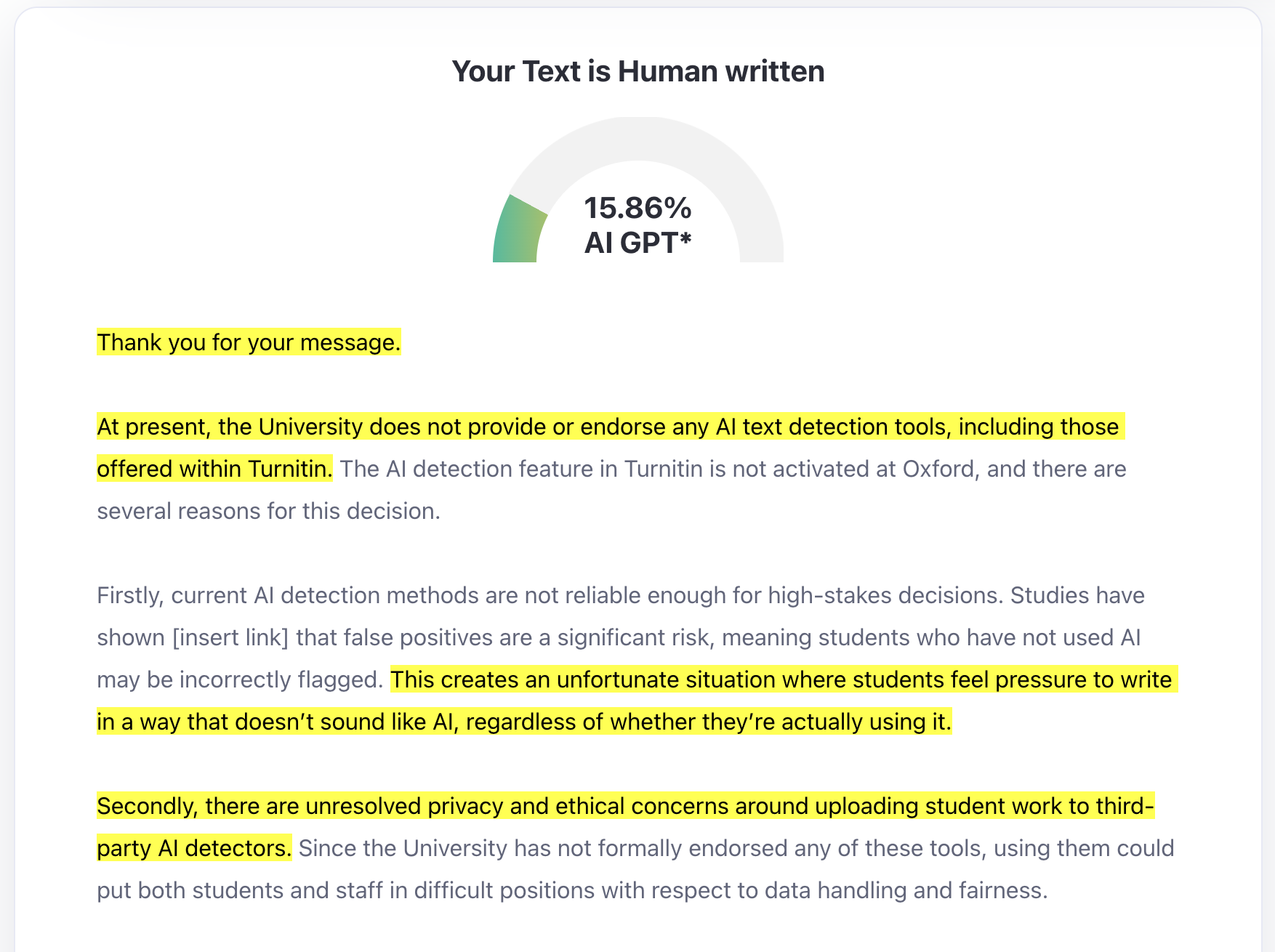Click the 15.86% score readout
This screenshot has width=1275, height=952.
[637, 208]
